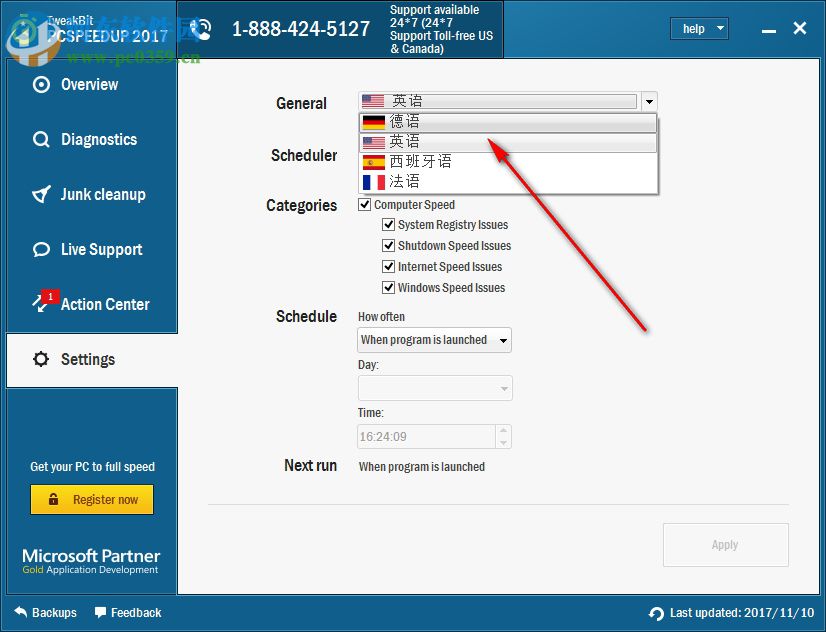Open the How often dropdown

point(435,340)
